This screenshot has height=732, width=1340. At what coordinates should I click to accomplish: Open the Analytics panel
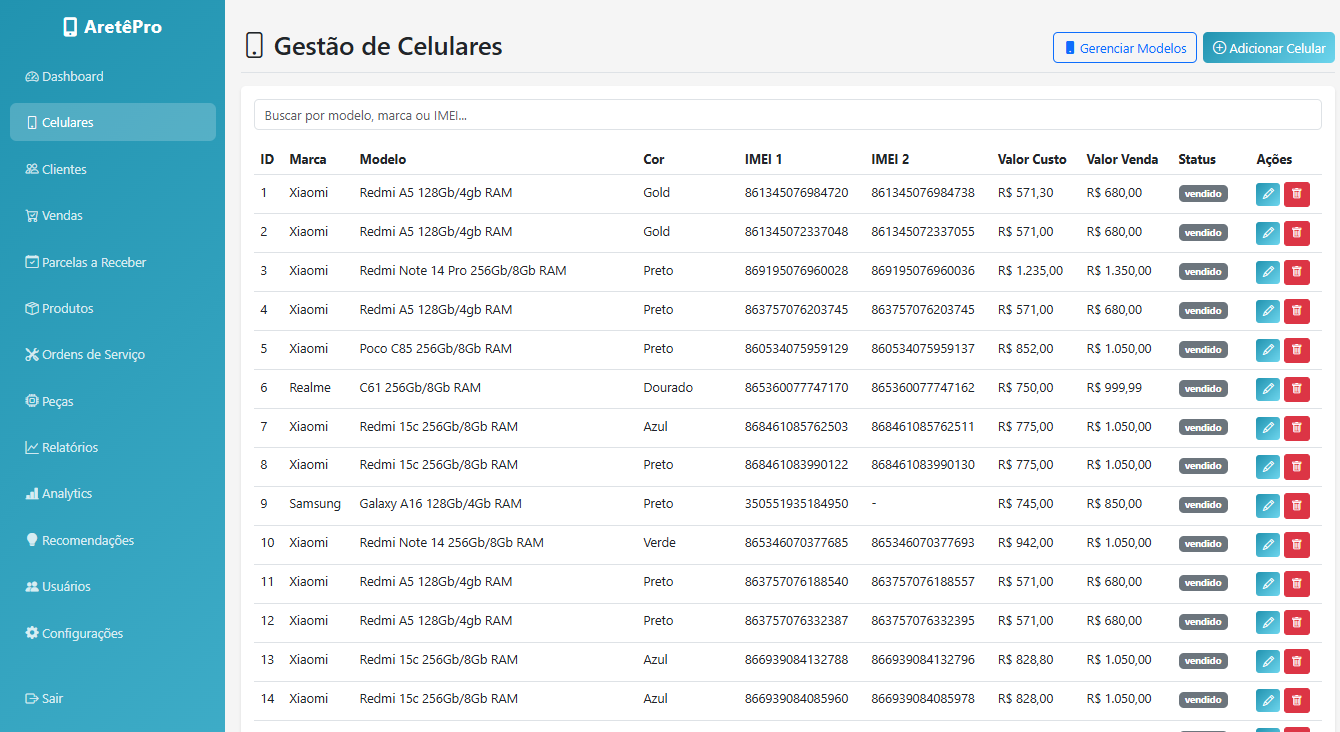(x=63, y=493)
